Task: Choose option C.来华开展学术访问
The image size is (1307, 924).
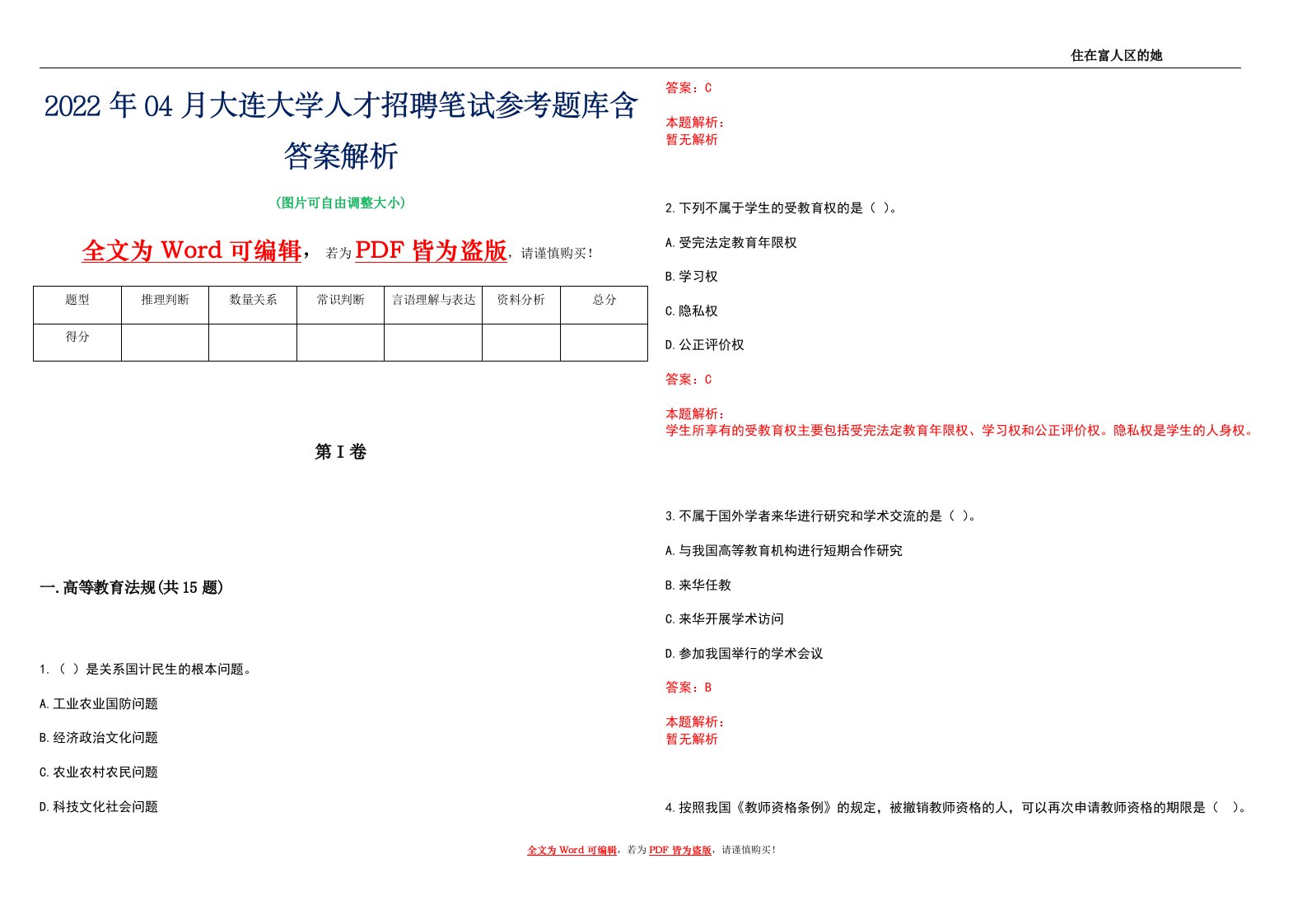Action: pos(725,619)
